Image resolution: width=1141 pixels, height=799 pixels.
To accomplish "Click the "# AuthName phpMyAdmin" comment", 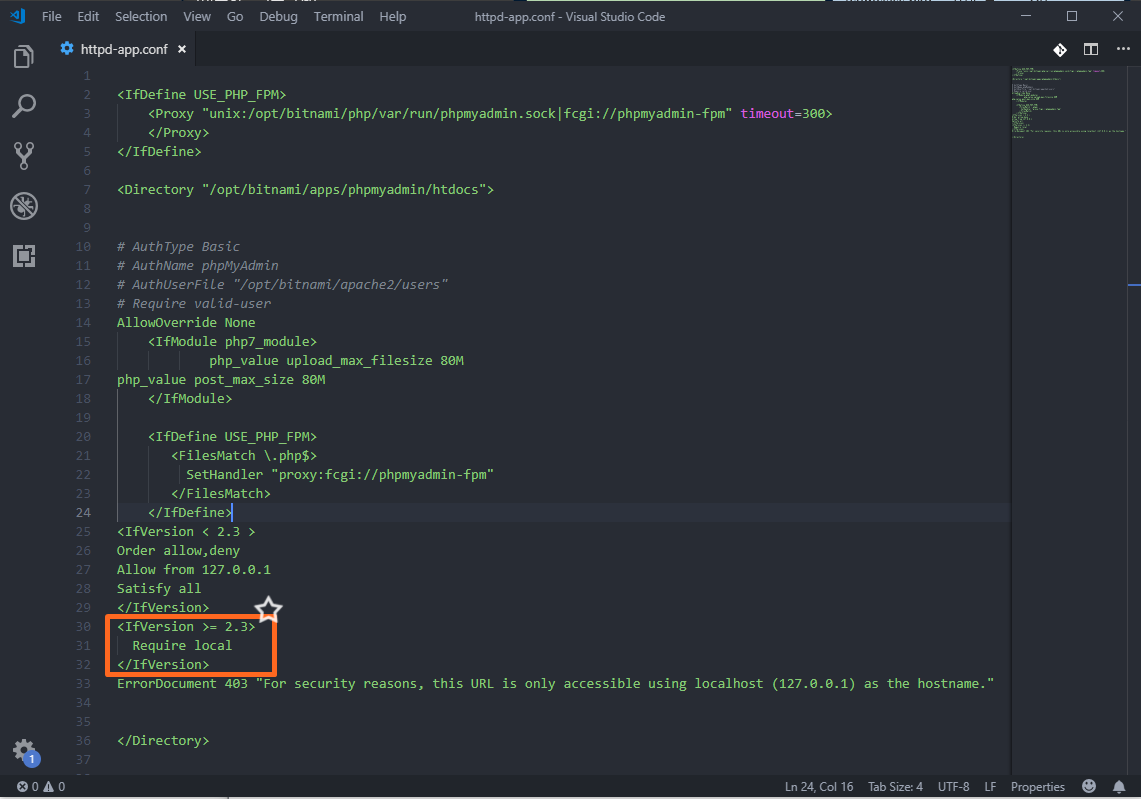I will [197, 266].
